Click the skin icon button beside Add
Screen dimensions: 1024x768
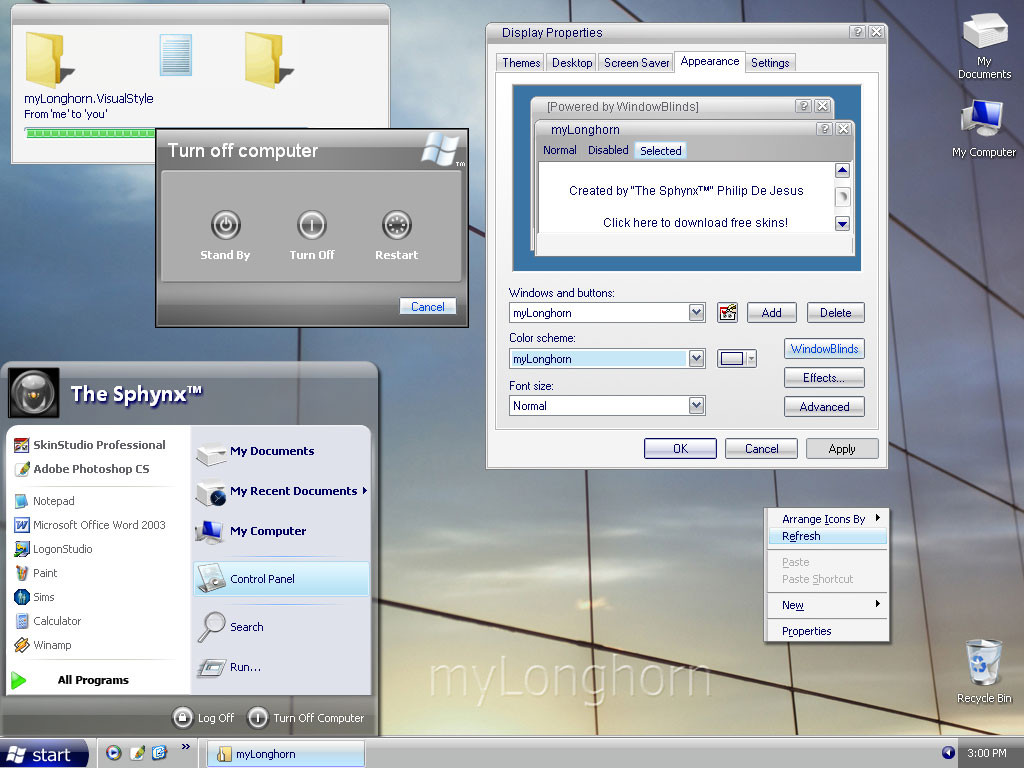click(728, 313)
